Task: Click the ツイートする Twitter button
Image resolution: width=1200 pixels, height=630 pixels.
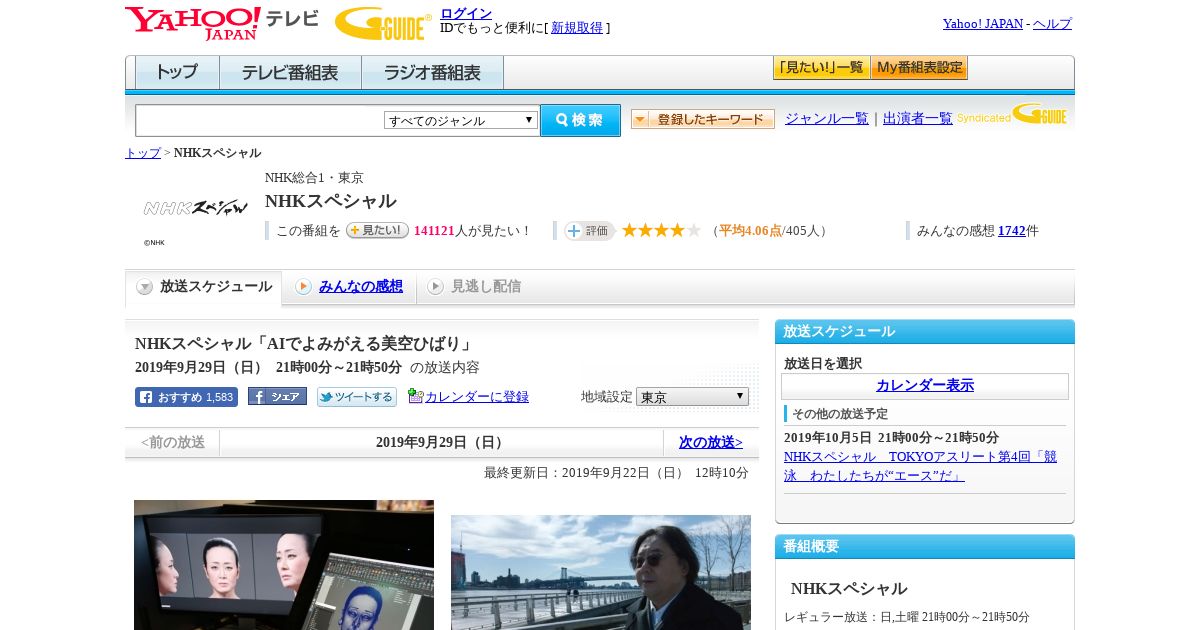Action: pyautogui.click(x=357, y=397)
